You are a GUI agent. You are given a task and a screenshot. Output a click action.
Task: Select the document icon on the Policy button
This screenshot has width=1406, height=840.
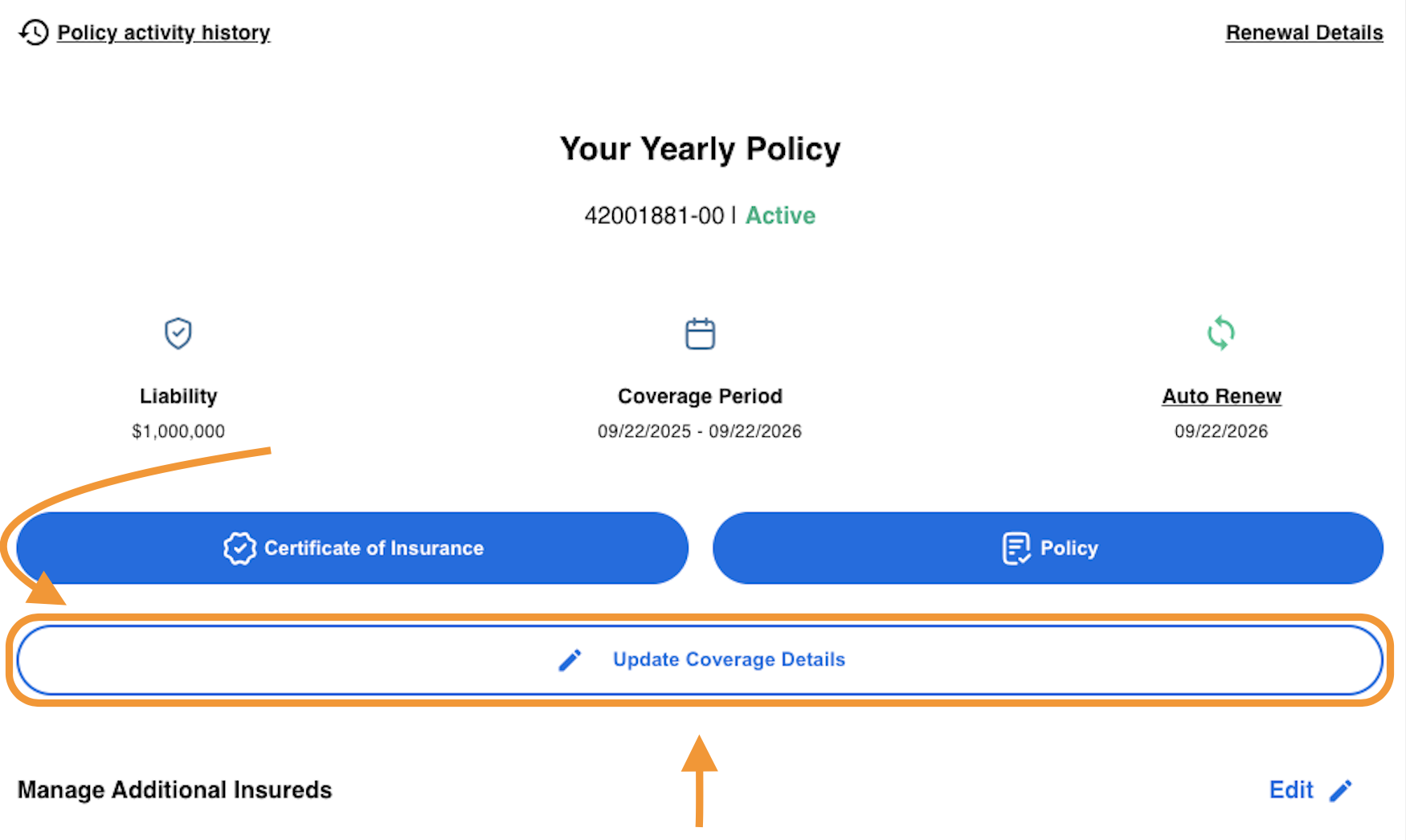click(x=1016, y=548)
